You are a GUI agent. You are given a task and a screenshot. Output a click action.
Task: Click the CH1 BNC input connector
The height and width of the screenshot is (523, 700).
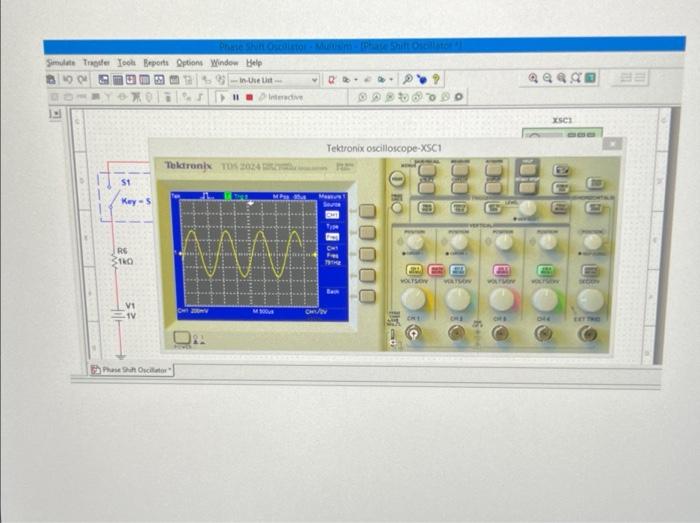(413, 333)
